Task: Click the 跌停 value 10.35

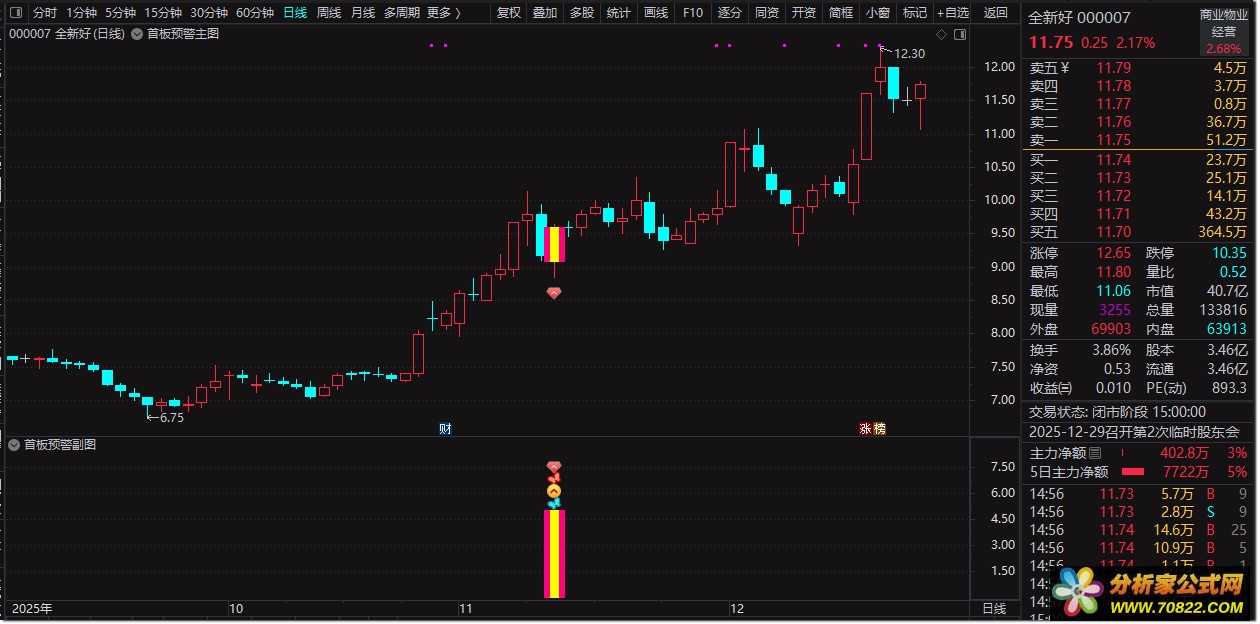Action: tap(1228, 253)
